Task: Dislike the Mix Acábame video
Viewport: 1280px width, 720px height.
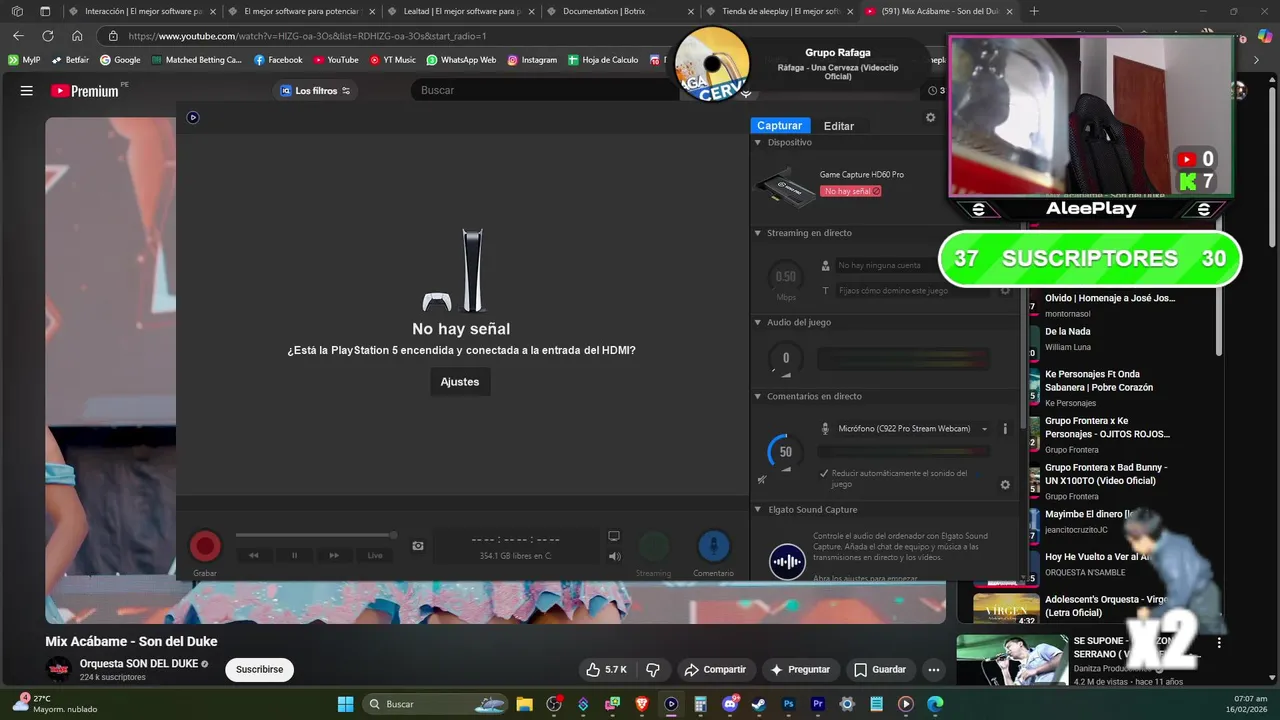Action: click(653, 669)
